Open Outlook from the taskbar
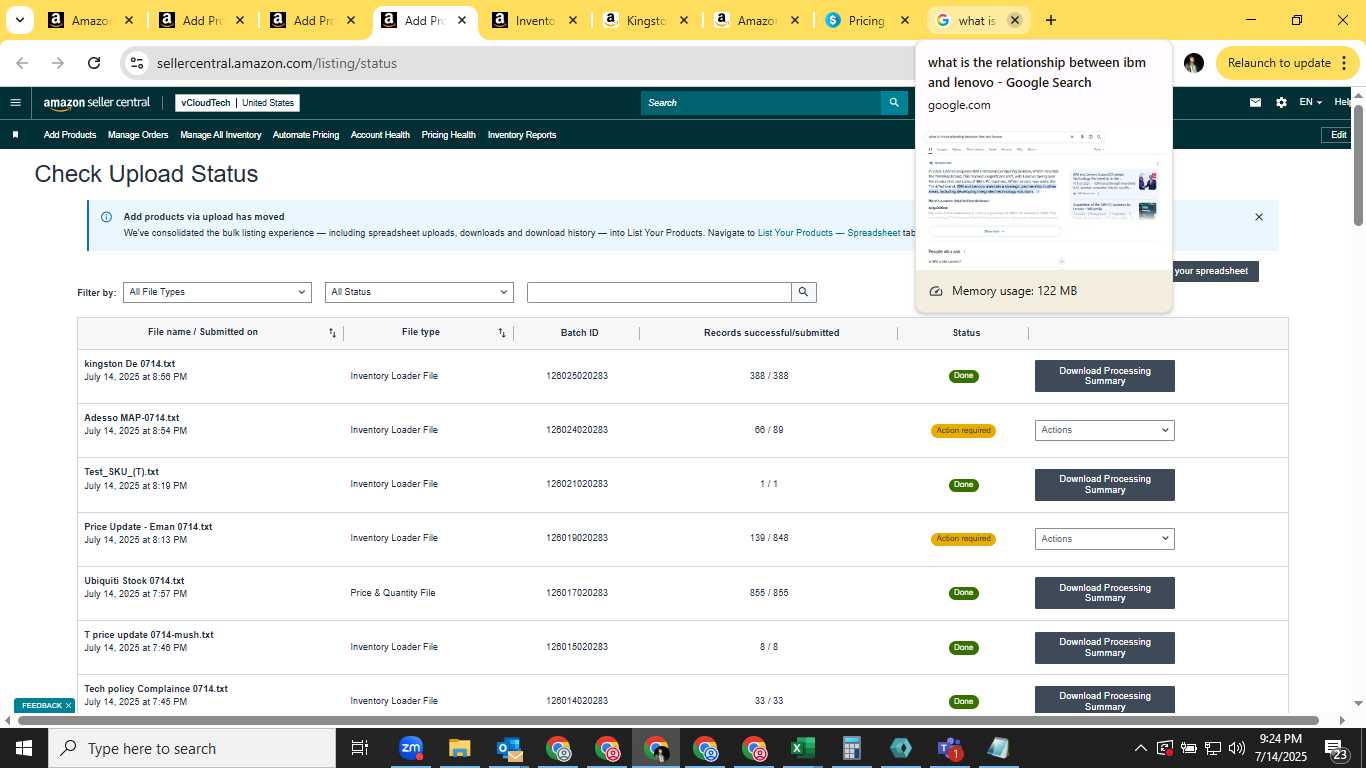1366x768 pixels. (x=509, y=748)
